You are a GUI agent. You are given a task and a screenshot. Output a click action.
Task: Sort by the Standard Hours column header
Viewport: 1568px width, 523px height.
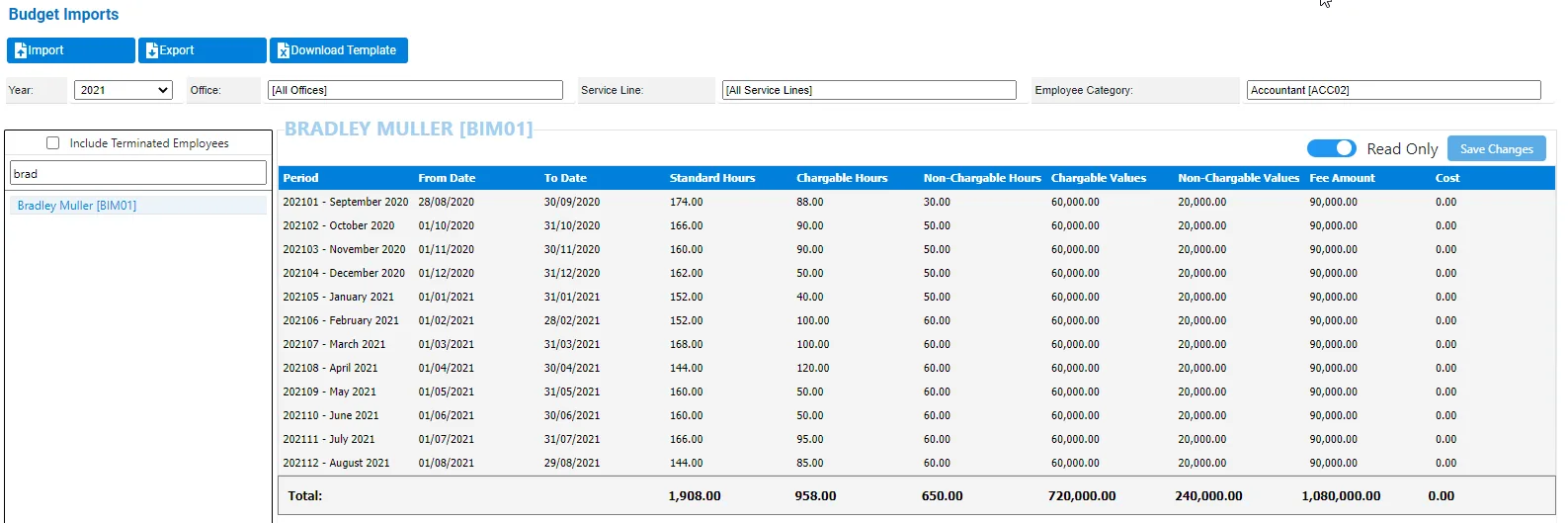pos(712,178)
